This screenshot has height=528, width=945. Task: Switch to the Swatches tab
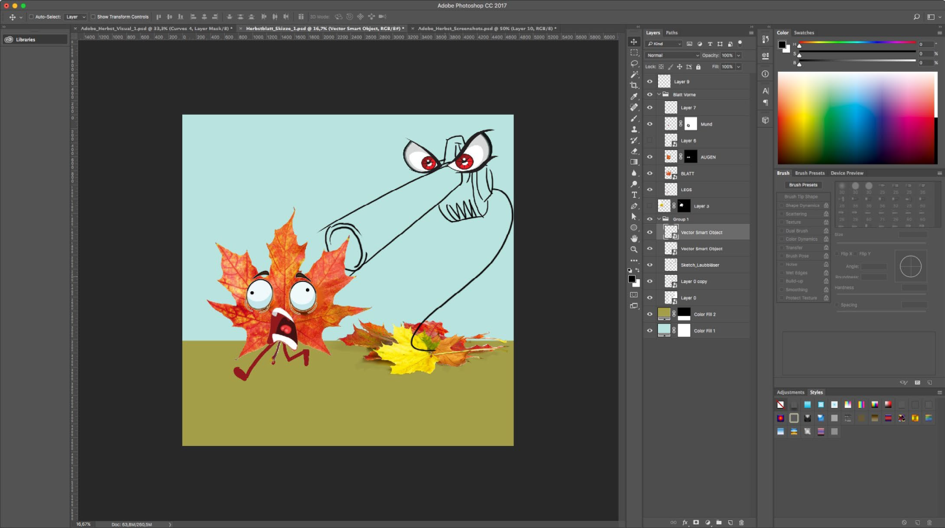click(804, 33)
